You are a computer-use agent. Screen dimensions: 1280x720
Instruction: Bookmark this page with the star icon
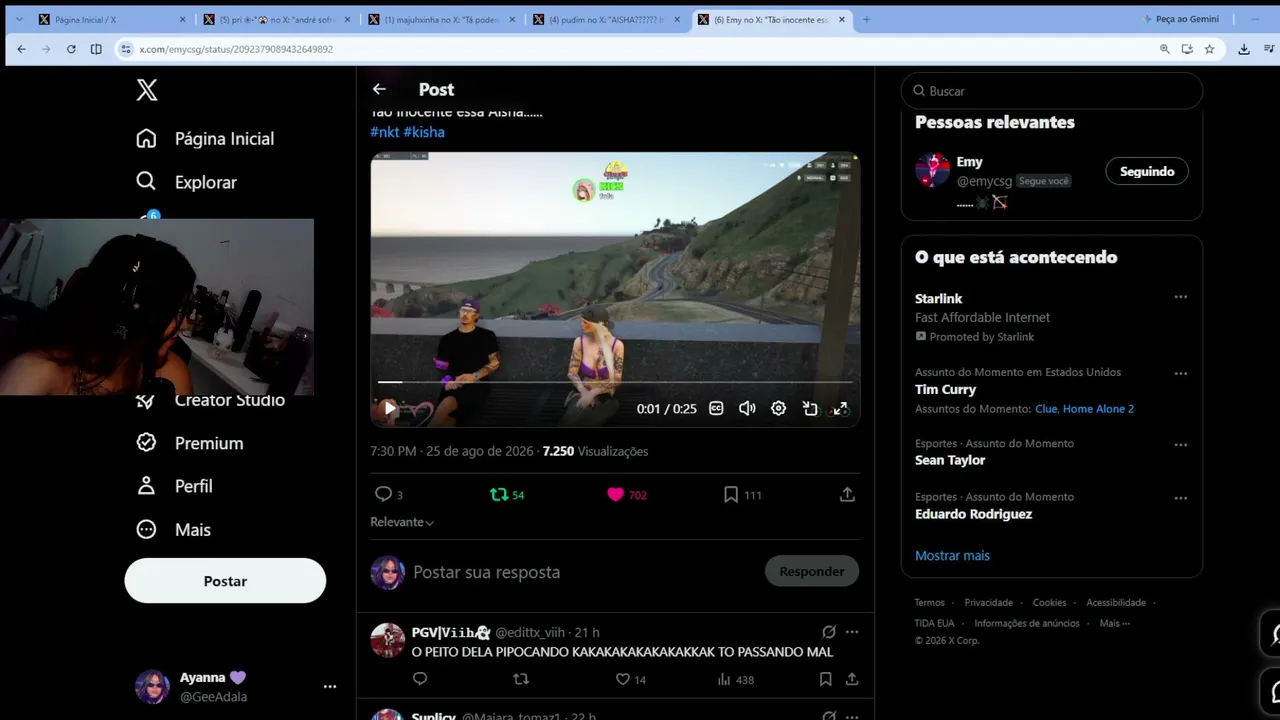pos(1209,49)
